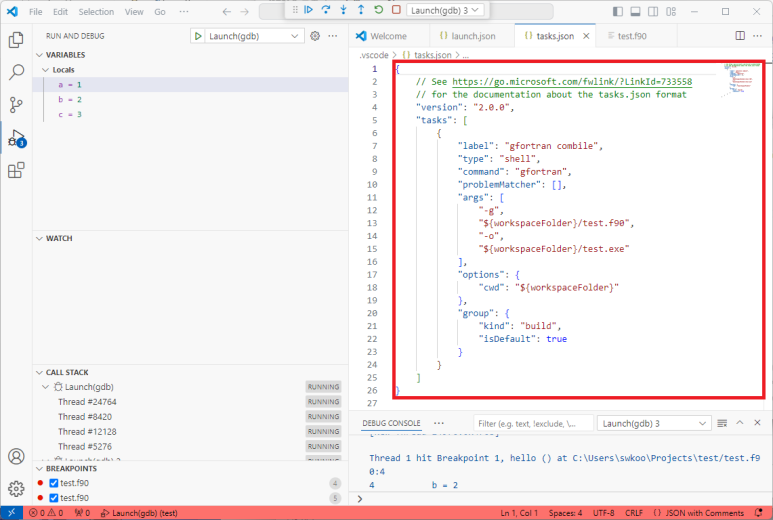Open the Search view in activity bar
The height and width of the screenshot is (520, 773).
click(16, 72)
